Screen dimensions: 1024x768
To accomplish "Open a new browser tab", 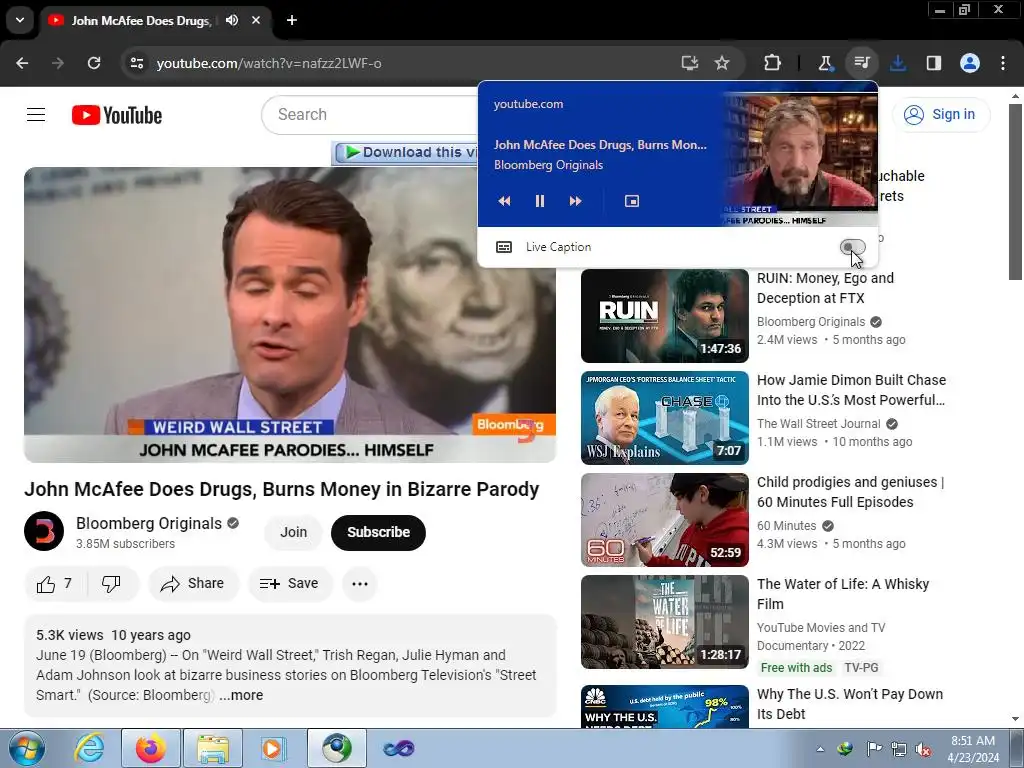I will point(292,20).
